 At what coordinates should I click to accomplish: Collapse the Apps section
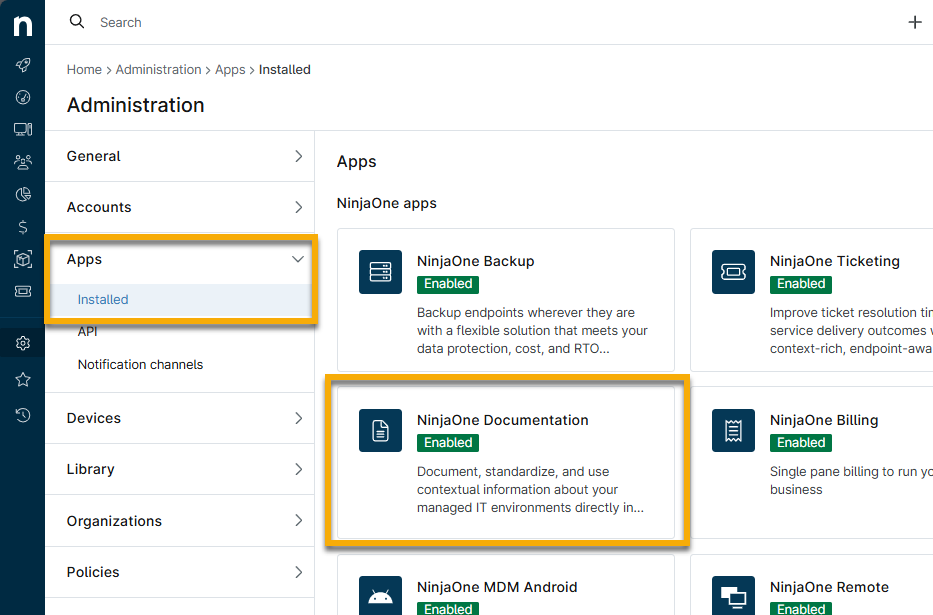(x=180, y=259)
